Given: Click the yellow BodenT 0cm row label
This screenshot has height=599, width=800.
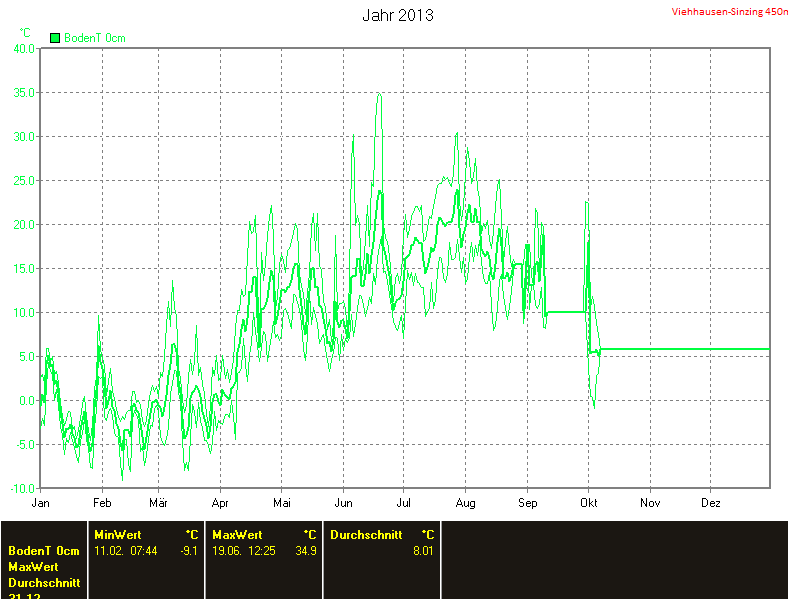Looking at the screenshot, I should pyautogui.click(x=43, y=551).
